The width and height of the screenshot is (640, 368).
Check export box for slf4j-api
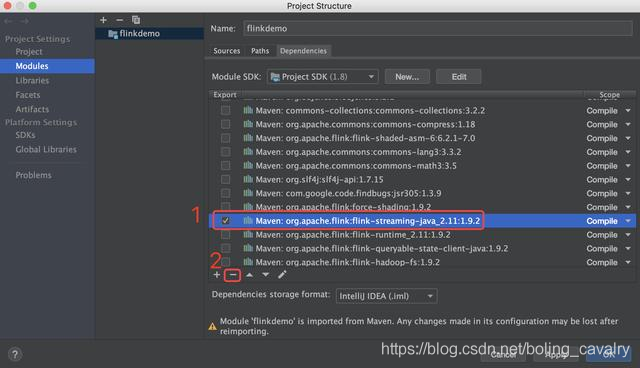tap(225, 180)
